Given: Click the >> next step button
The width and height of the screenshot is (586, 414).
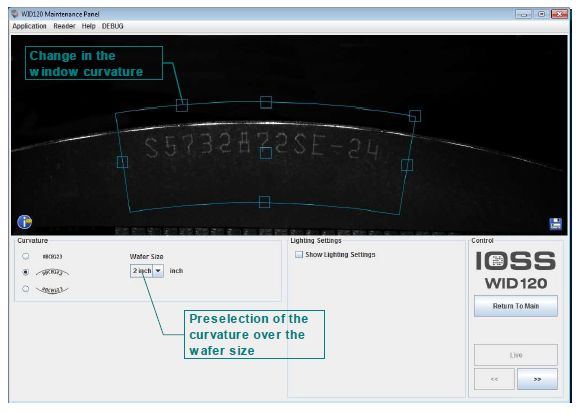Looking at the screenshot, I should tap(537, 379).
